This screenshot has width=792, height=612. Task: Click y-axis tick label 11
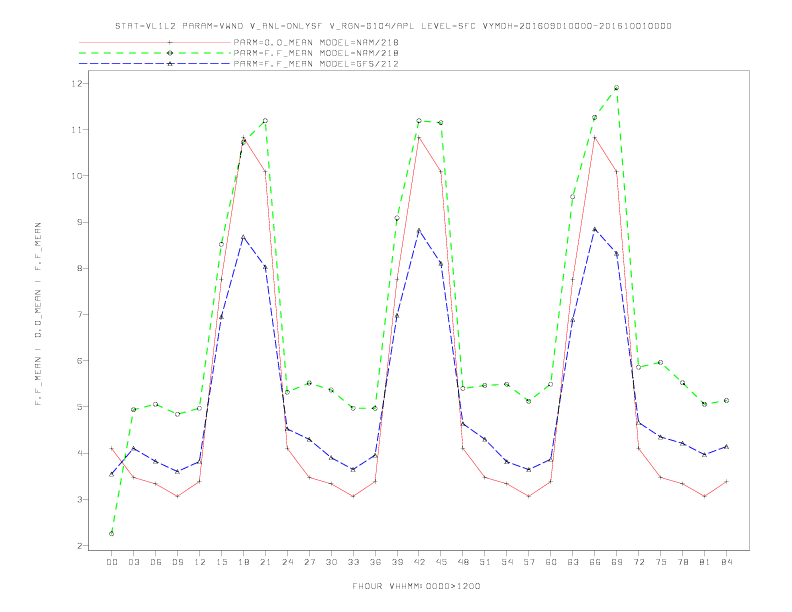[76, 130]
